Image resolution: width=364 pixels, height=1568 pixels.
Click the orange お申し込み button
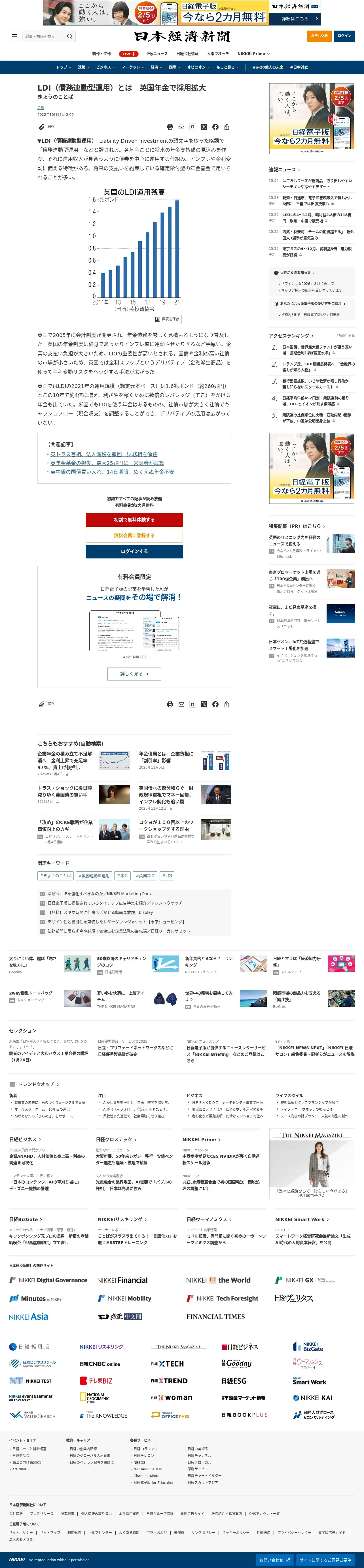tap(319, 36)
